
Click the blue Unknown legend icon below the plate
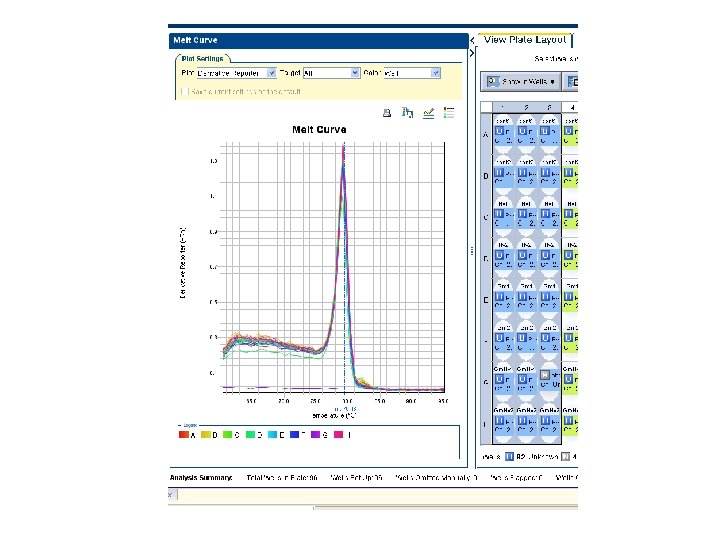coord(509,456)
